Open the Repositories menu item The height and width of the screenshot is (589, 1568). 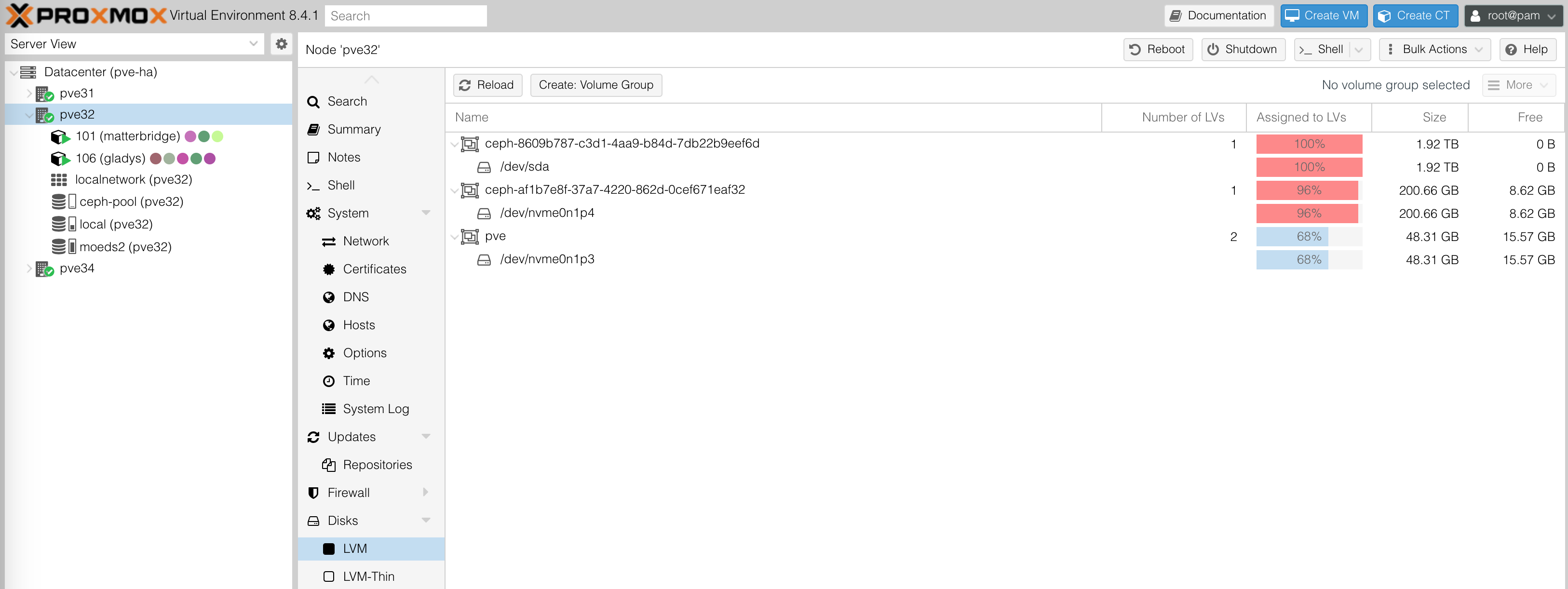pyautogui.click(x=371, y=465)
